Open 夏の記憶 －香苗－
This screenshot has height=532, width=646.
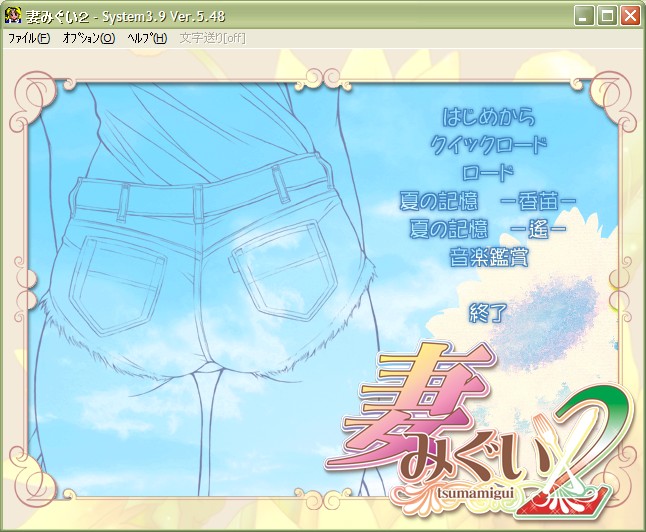[x=488, y=201]
